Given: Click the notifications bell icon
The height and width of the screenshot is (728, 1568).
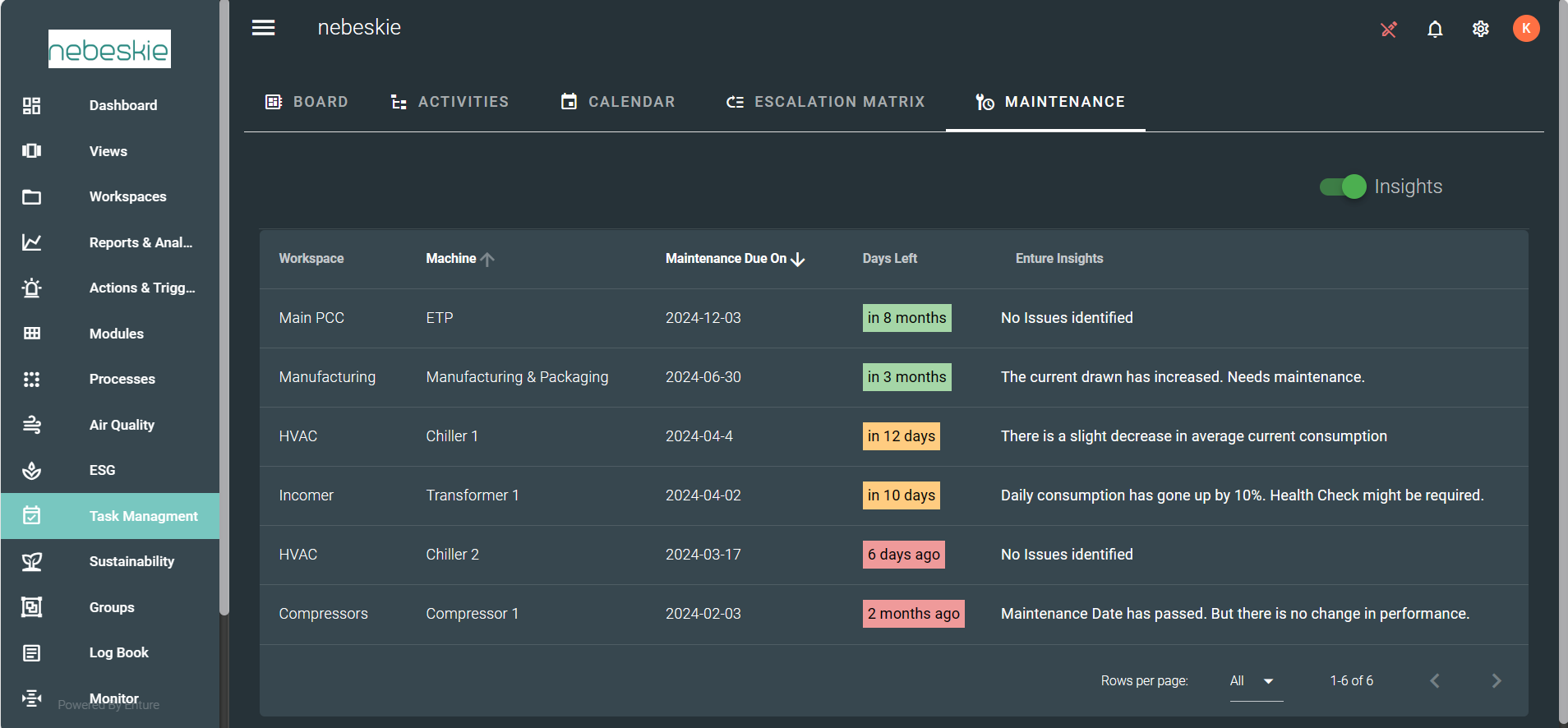Looking at the screenshot, I should pos(1435,30).
